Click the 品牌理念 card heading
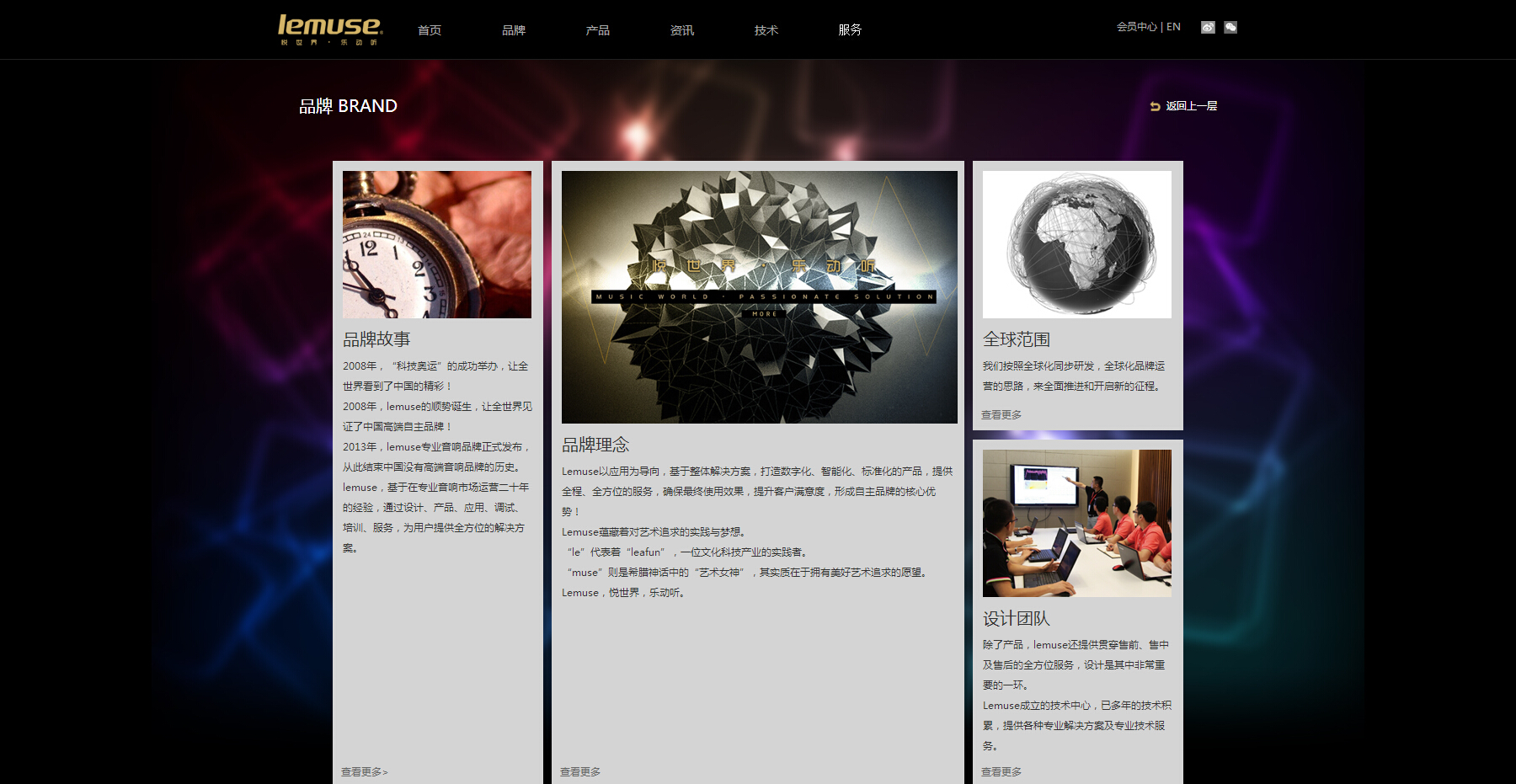 coord(595,445)
